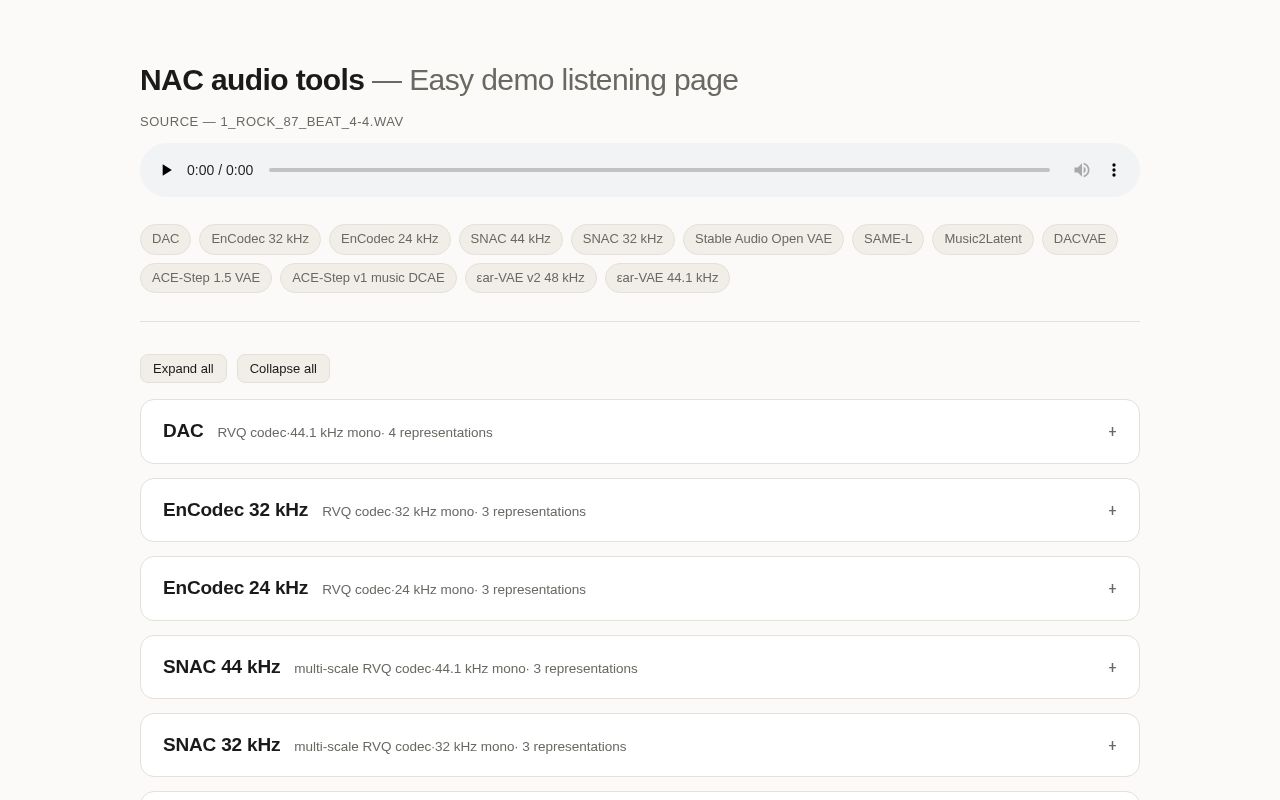
Task: Select the εar-VAE 44.1 kHz chip
Action: coord(667,278)
